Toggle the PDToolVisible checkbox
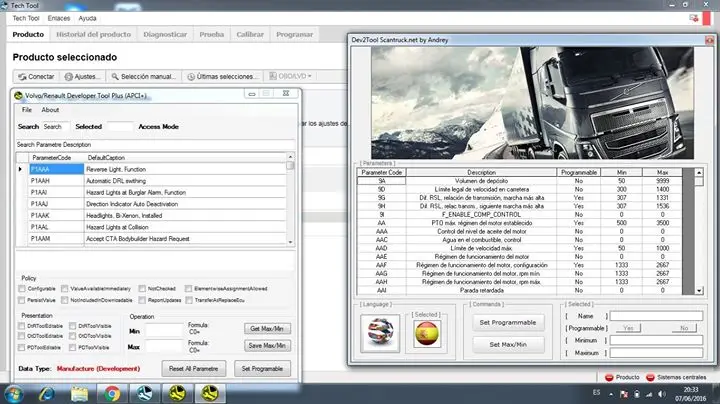The width and height of the screenshot is (720, 404). 73,348
